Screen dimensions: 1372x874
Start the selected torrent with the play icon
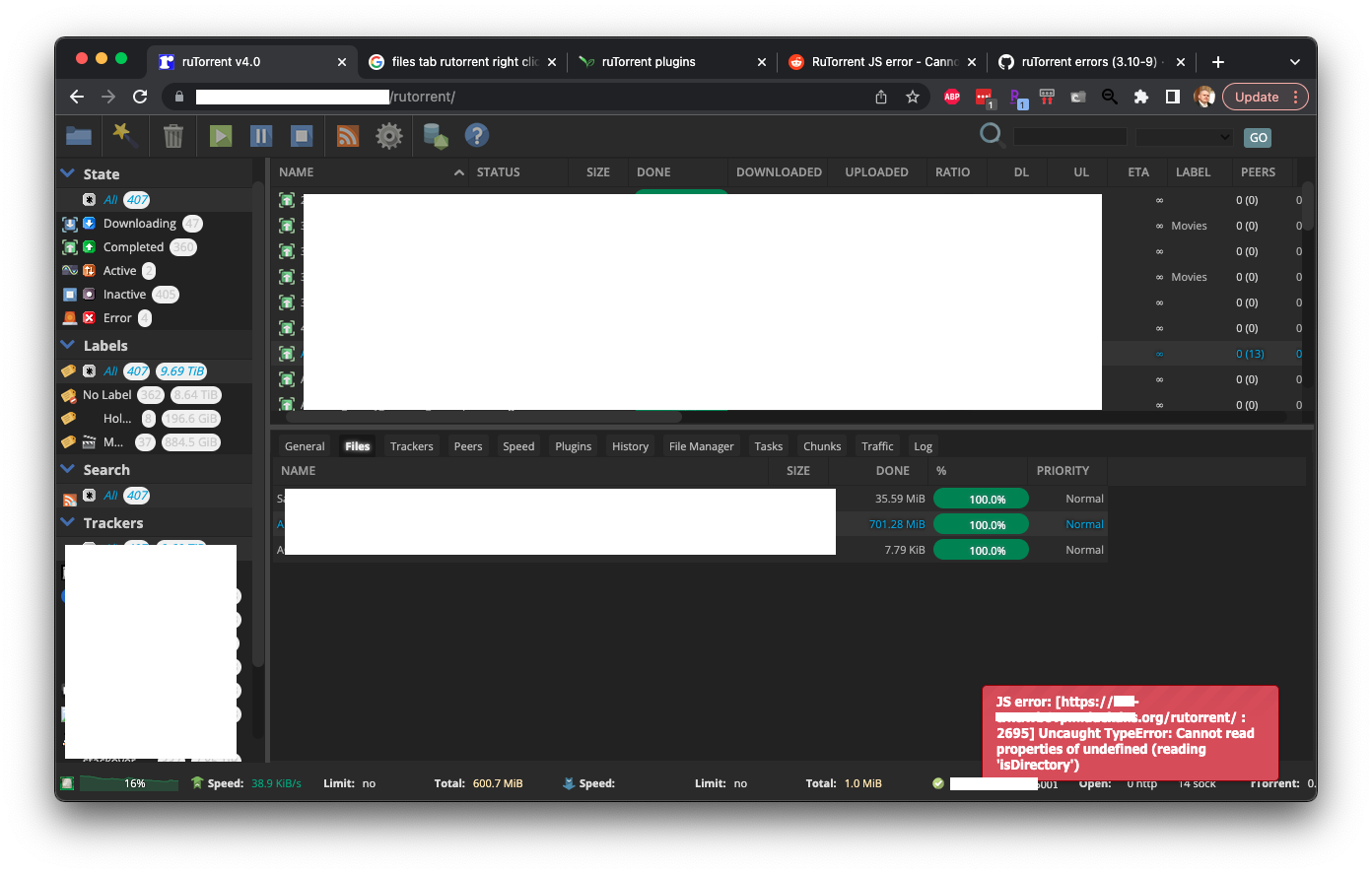tap(219, 135)
